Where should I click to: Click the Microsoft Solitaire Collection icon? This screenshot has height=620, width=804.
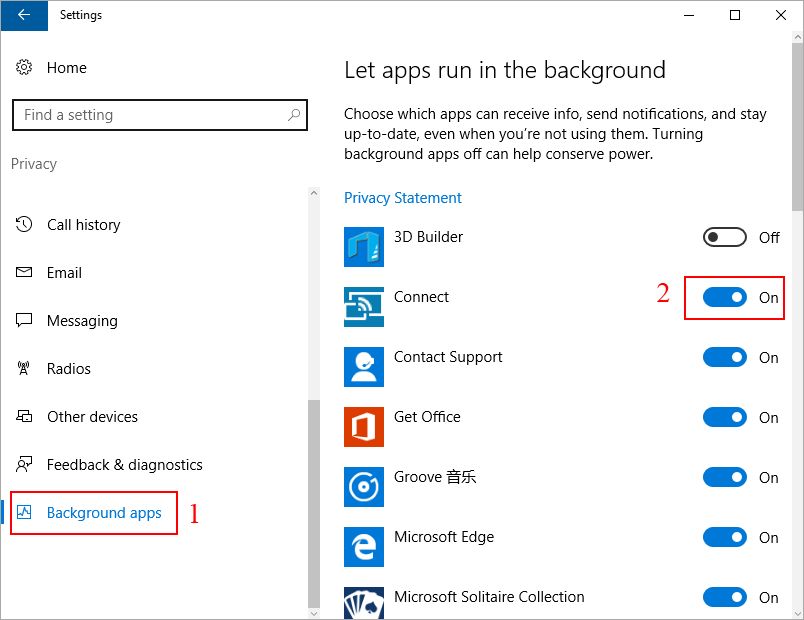[364, 604]
